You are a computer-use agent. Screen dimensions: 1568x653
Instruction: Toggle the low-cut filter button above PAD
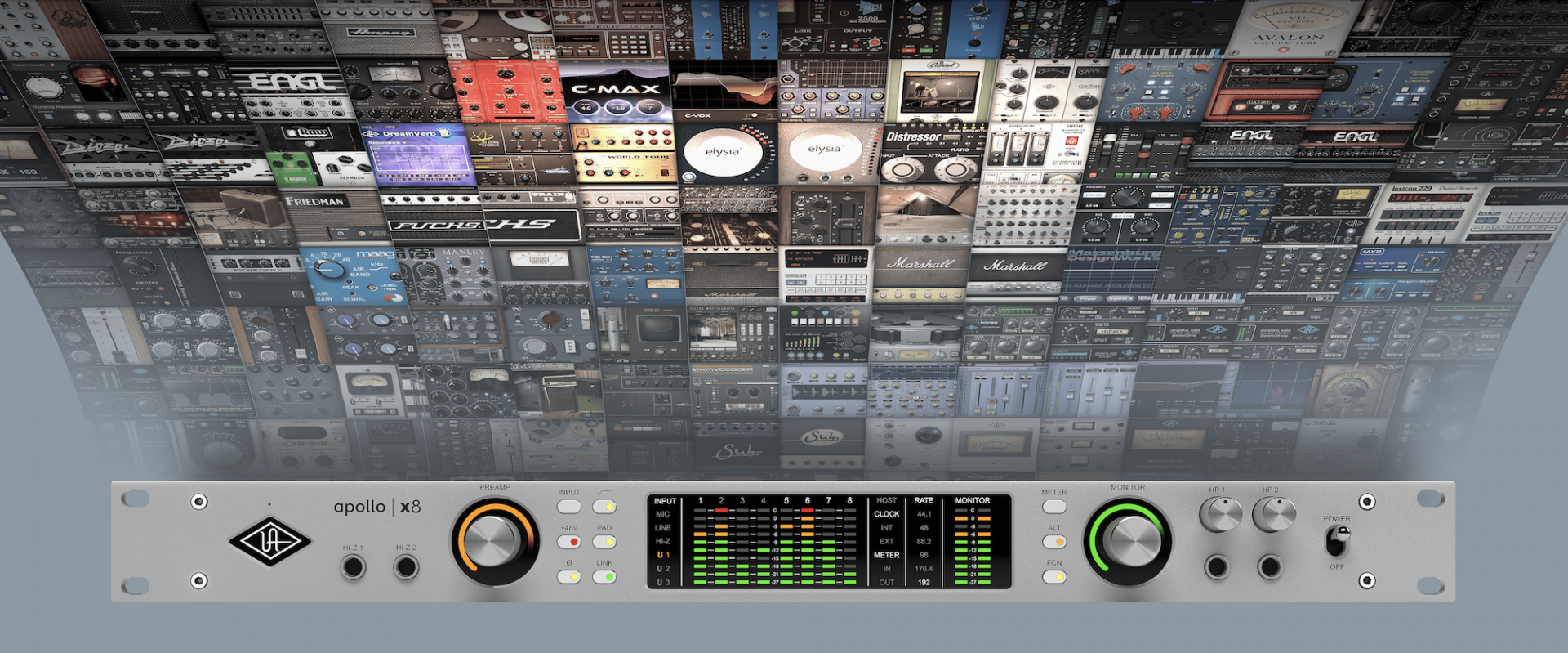tap(604, 506)
